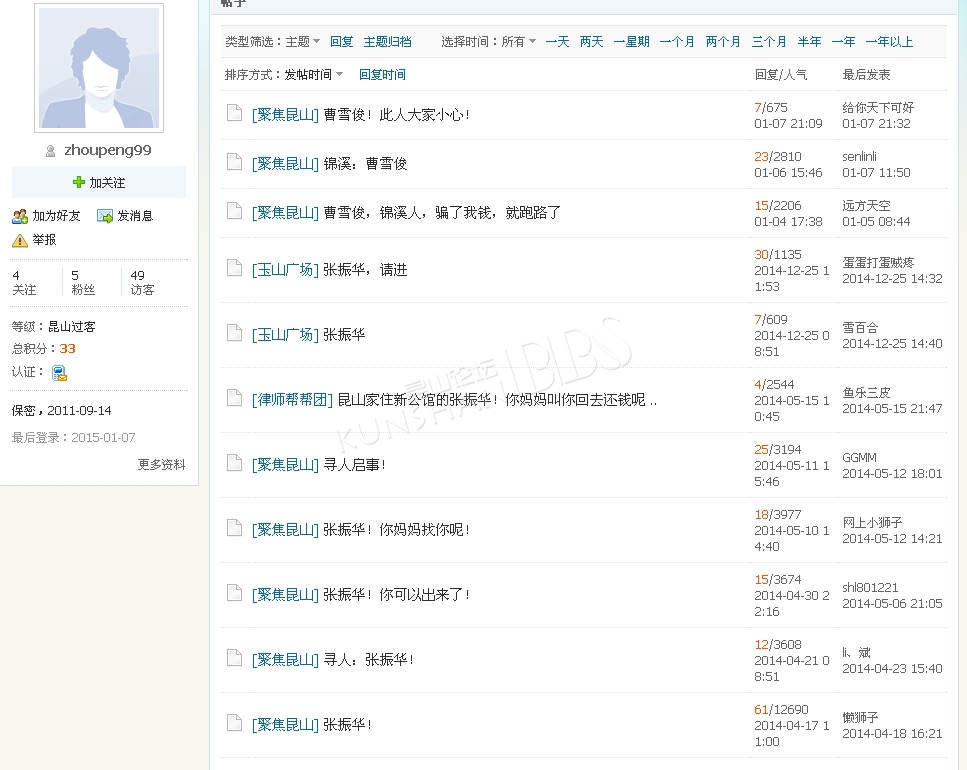Sort threads by 回复时间
967x770 pixels.
tap(382, 75)
